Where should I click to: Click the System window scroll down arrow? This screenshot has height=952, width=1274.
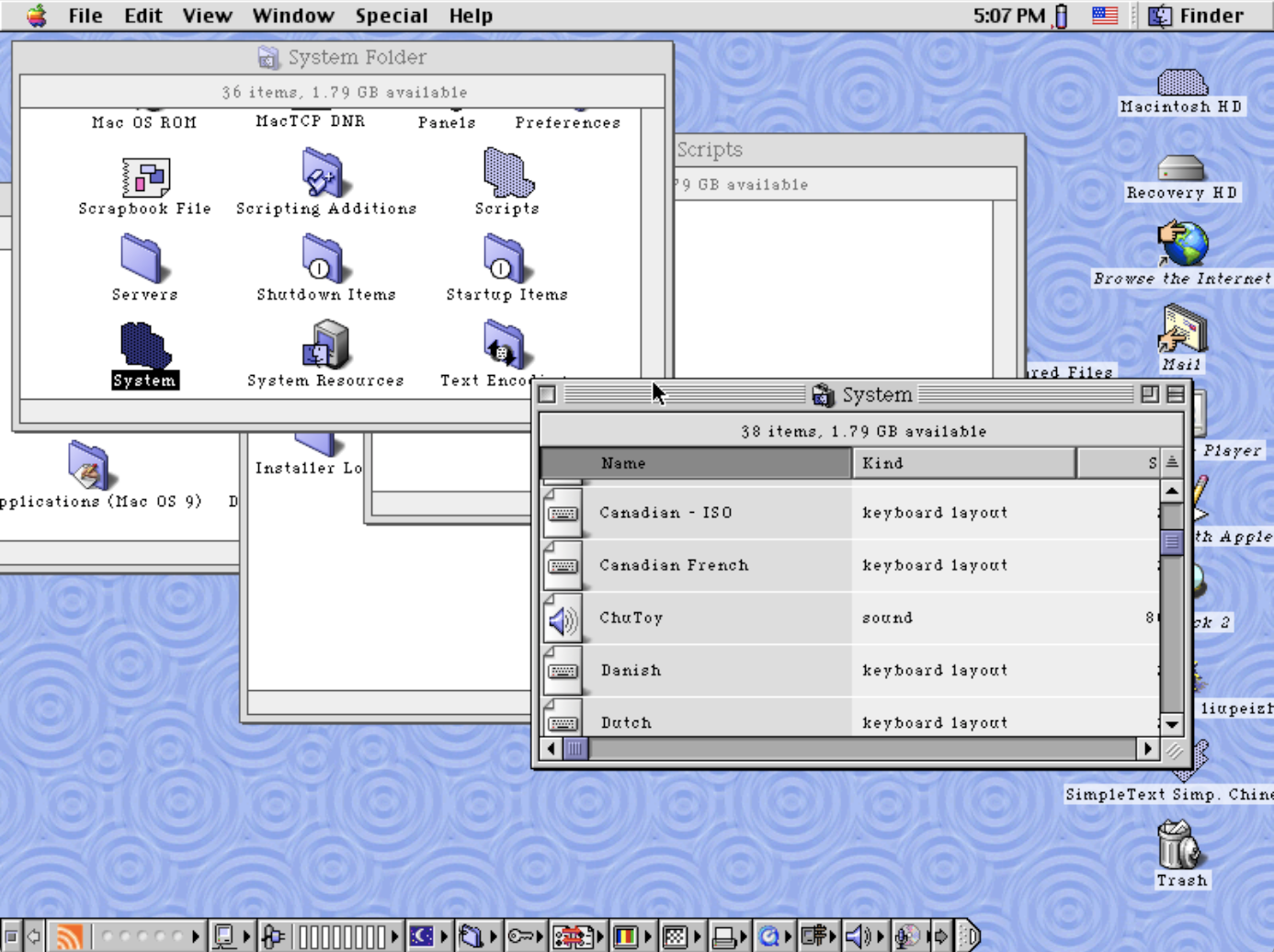click(1171, 724)
